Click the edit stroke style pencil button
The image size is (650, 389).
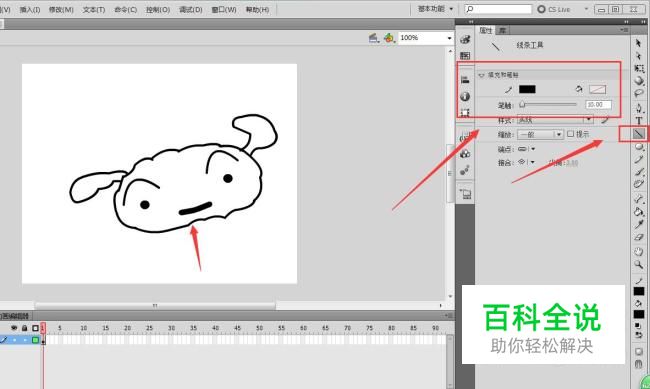pos(605,119)
